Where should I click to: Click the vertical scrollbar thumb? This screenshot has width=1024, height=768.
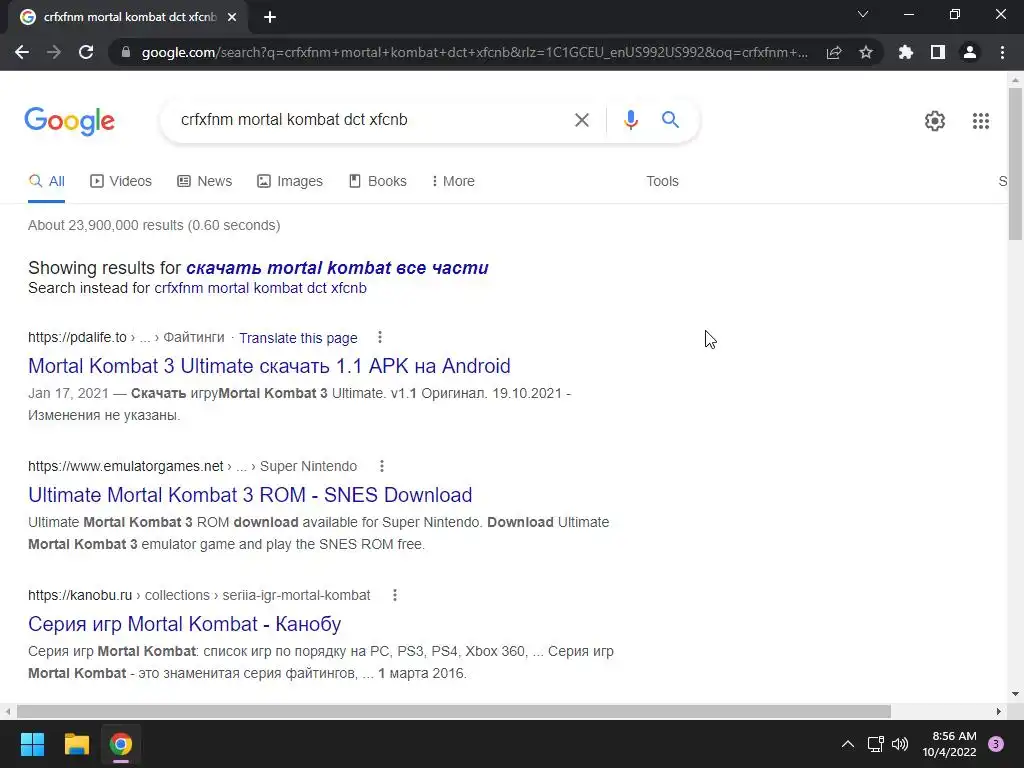click(1015, 163)
